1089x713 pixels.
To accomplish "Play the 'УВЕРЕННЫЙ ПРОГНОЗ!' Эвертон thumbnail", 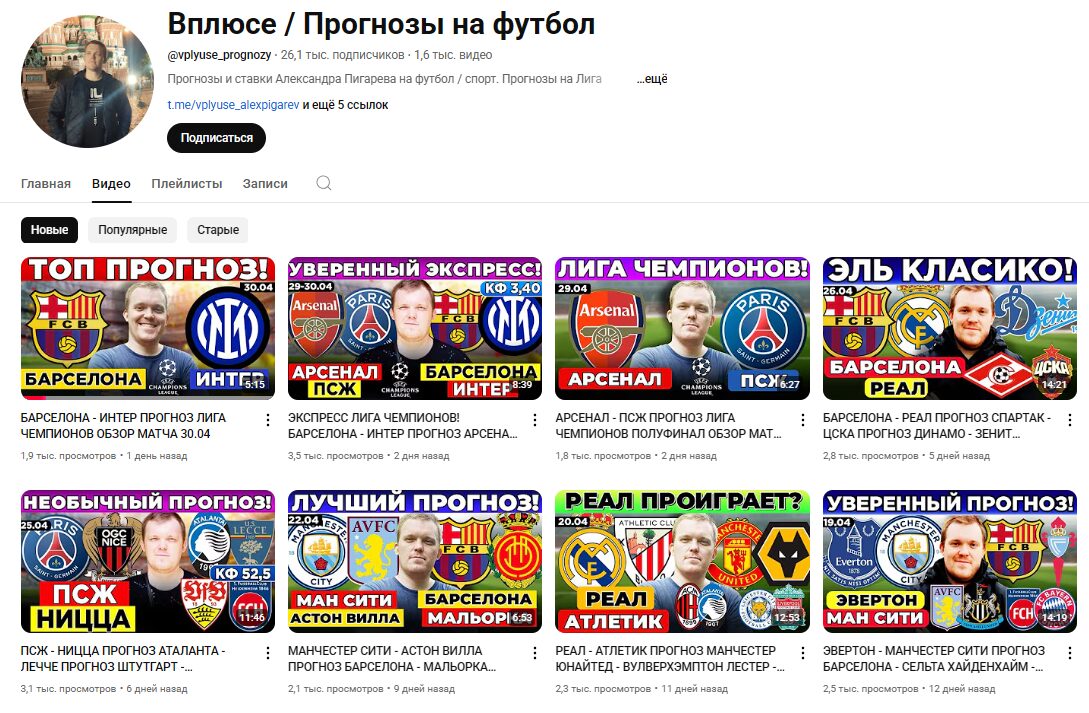I will [x=950, y=562].
